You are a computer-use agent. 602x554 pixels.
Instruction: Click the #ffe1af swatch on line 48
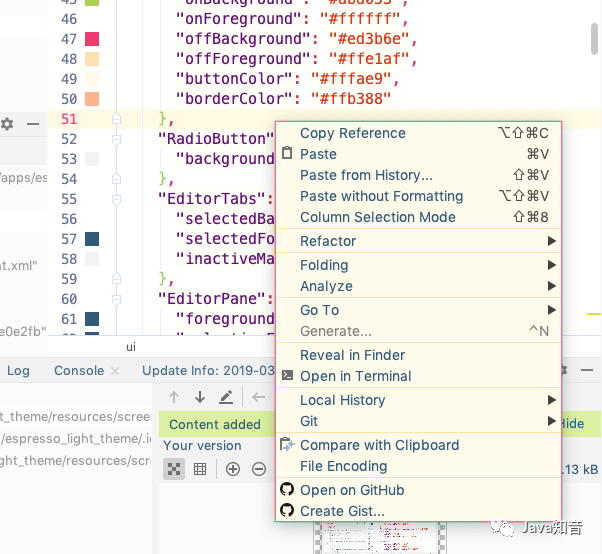[x=92, y=59]
